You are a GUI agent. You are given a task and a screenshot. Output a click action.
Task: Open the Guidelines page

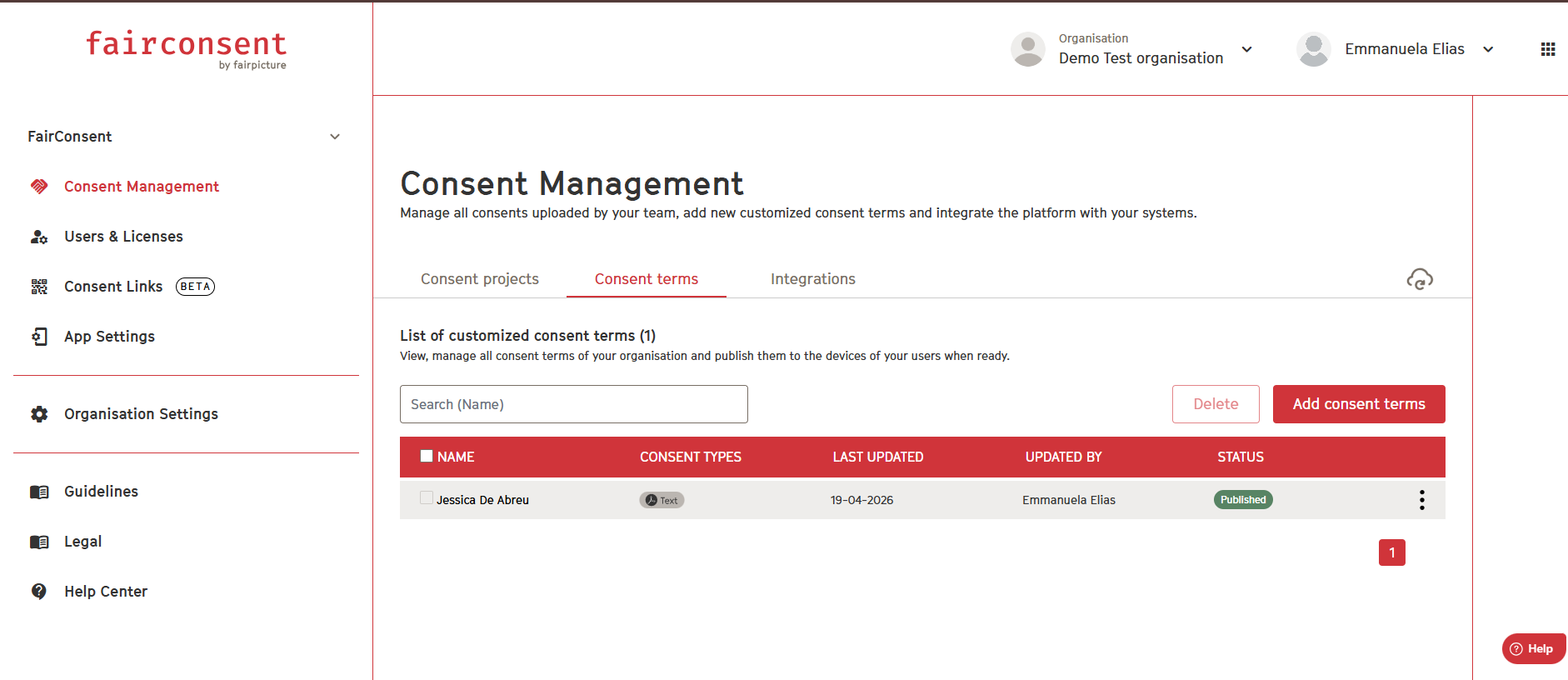101,492
